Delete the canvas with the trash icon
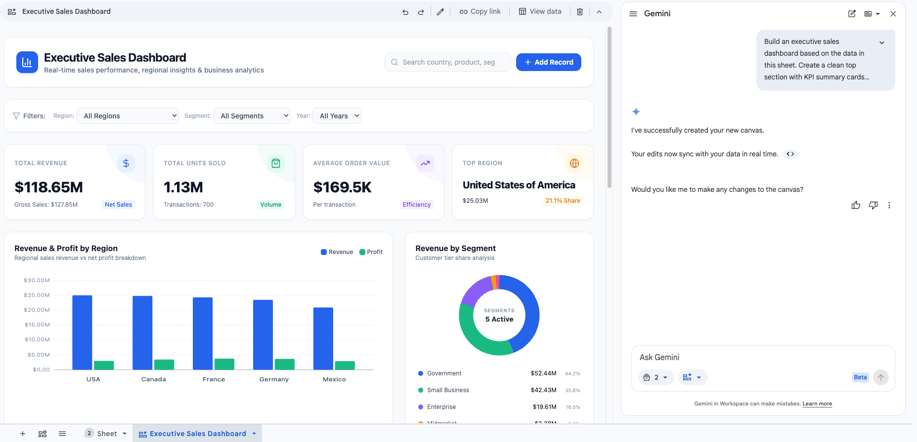917x442 pixels. click(580, 12)
